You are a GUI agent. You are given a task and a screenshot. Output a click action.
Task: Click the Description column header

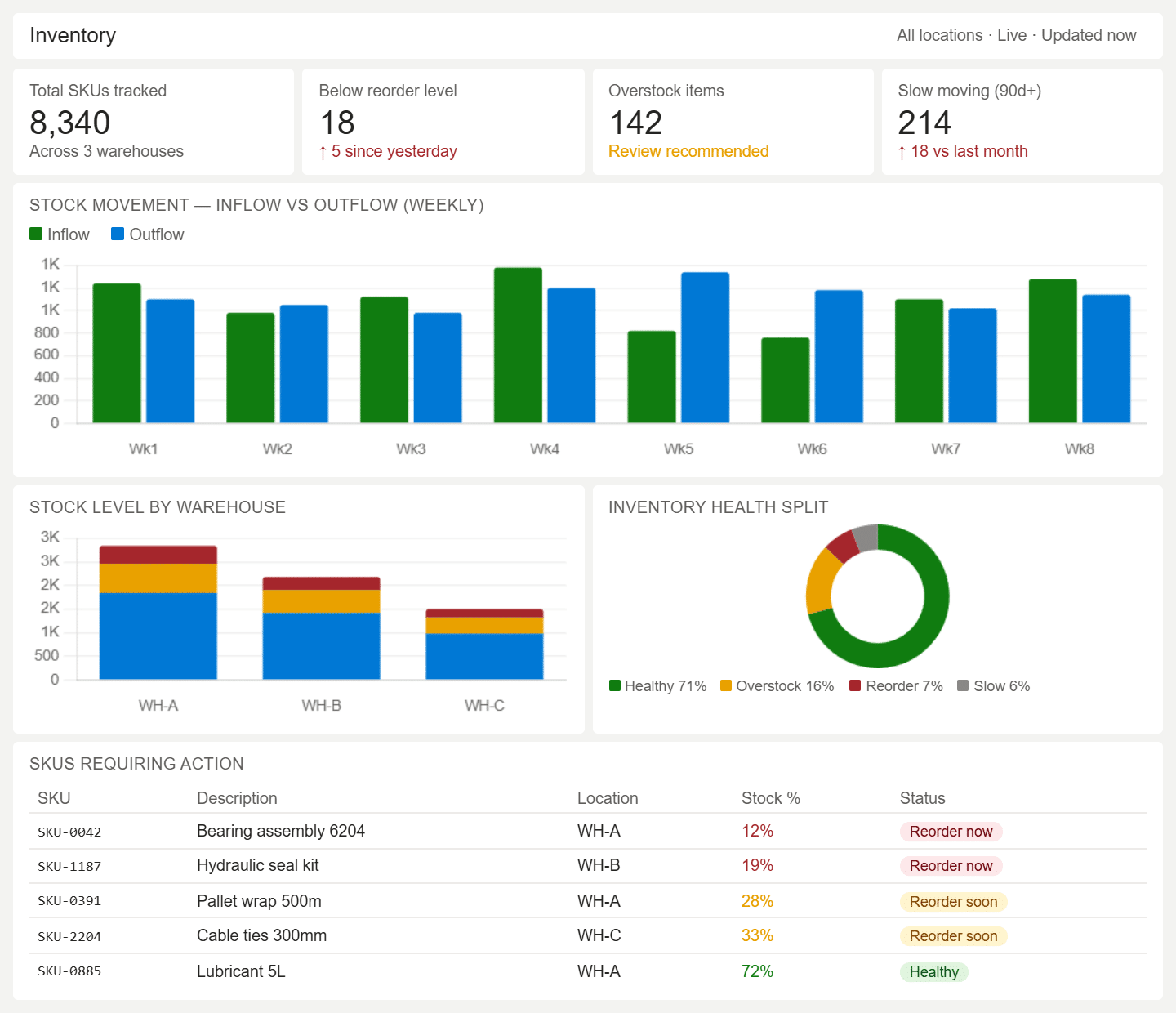coord(237,798)
